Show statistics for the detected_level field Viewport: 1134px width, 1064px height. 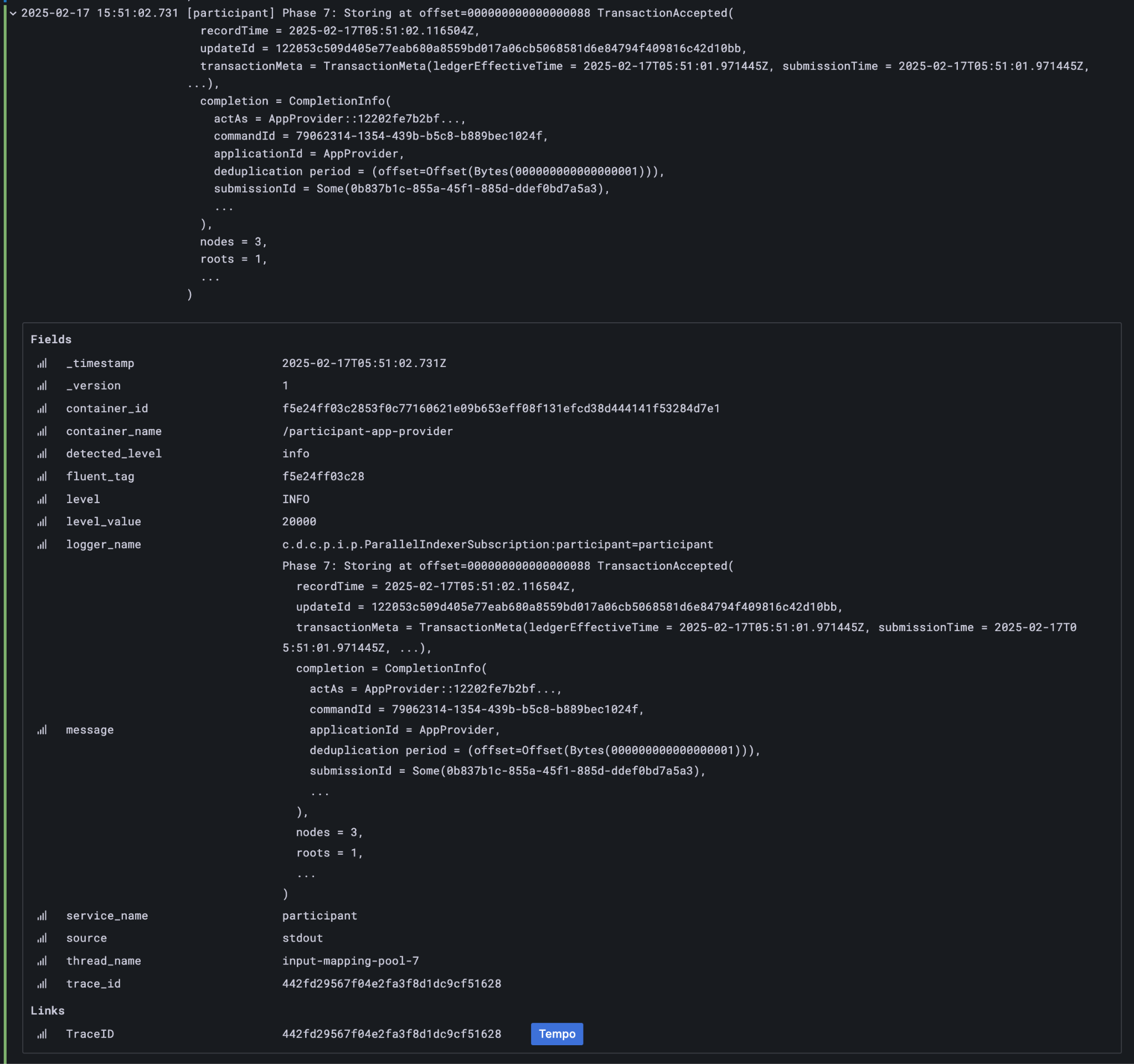pyautogui.click(x=42, y=453)
